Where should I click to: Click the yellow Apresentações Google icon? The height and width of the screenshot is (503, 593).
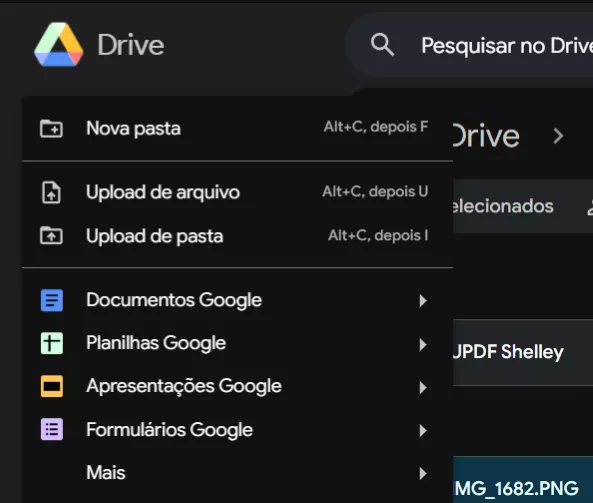[x=52, y=386]
